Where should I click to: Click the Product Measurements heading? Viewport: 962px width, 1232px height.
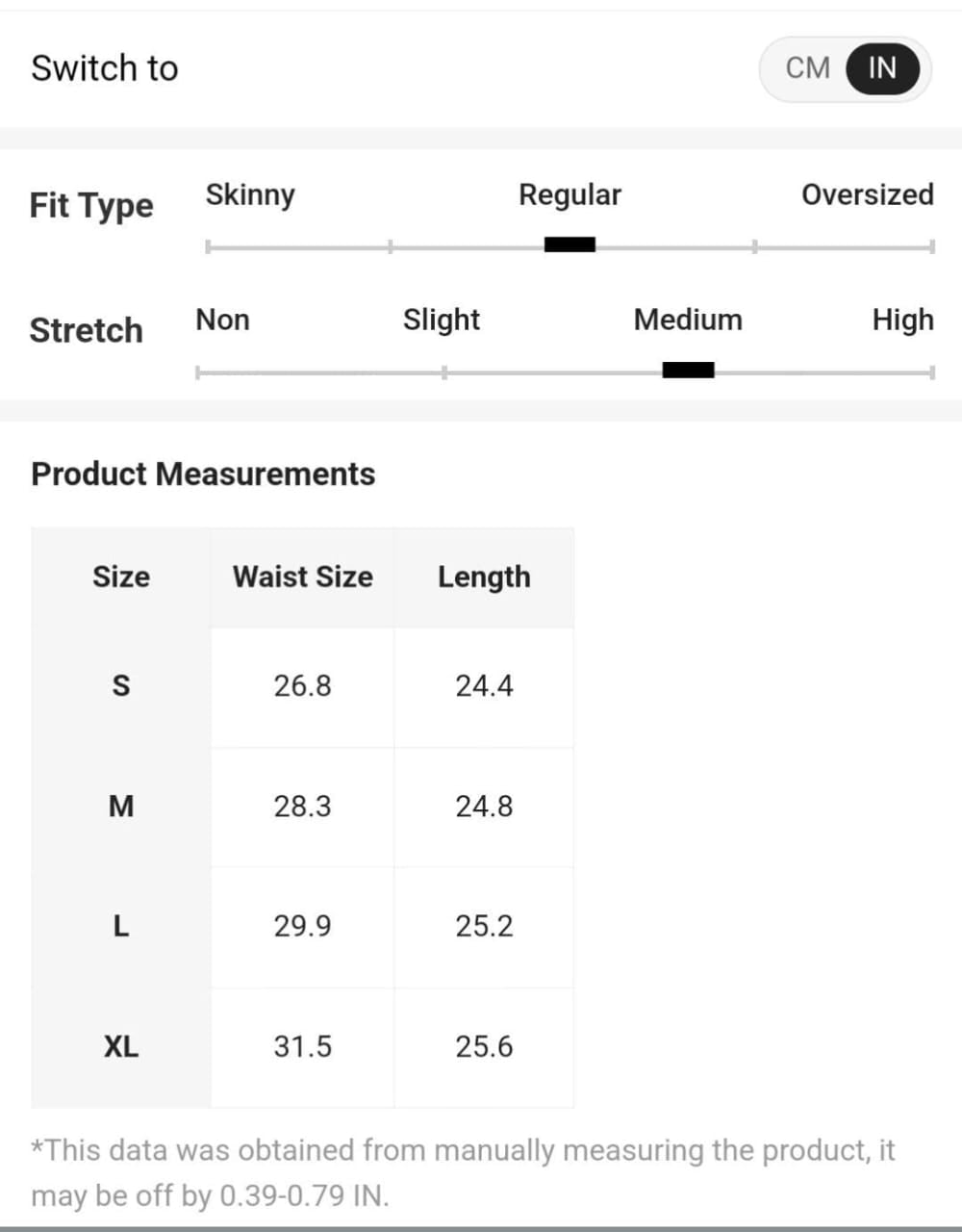tap(203, 474)
